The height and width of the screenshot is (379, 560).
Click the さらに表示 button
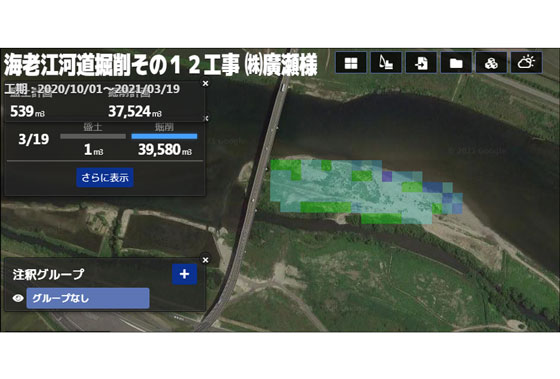[105, 178]
